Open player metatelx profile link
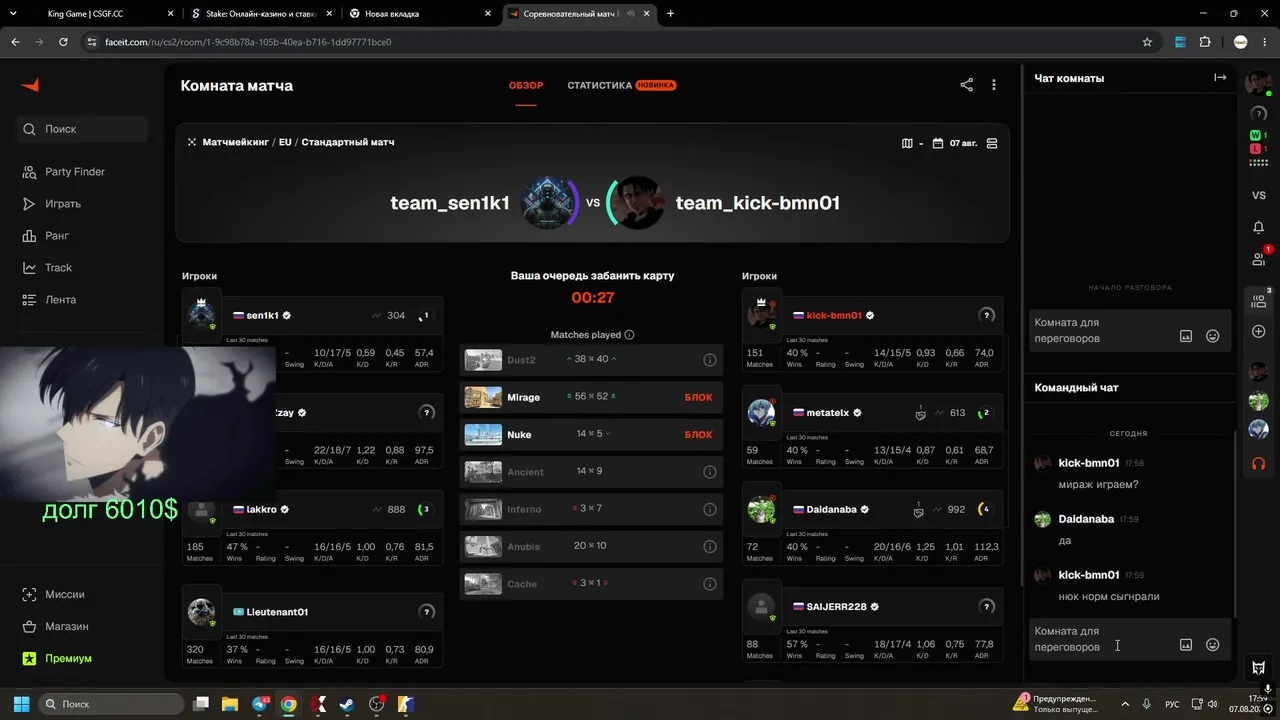Screen dimensions: 1280x720 pos(827,412)
